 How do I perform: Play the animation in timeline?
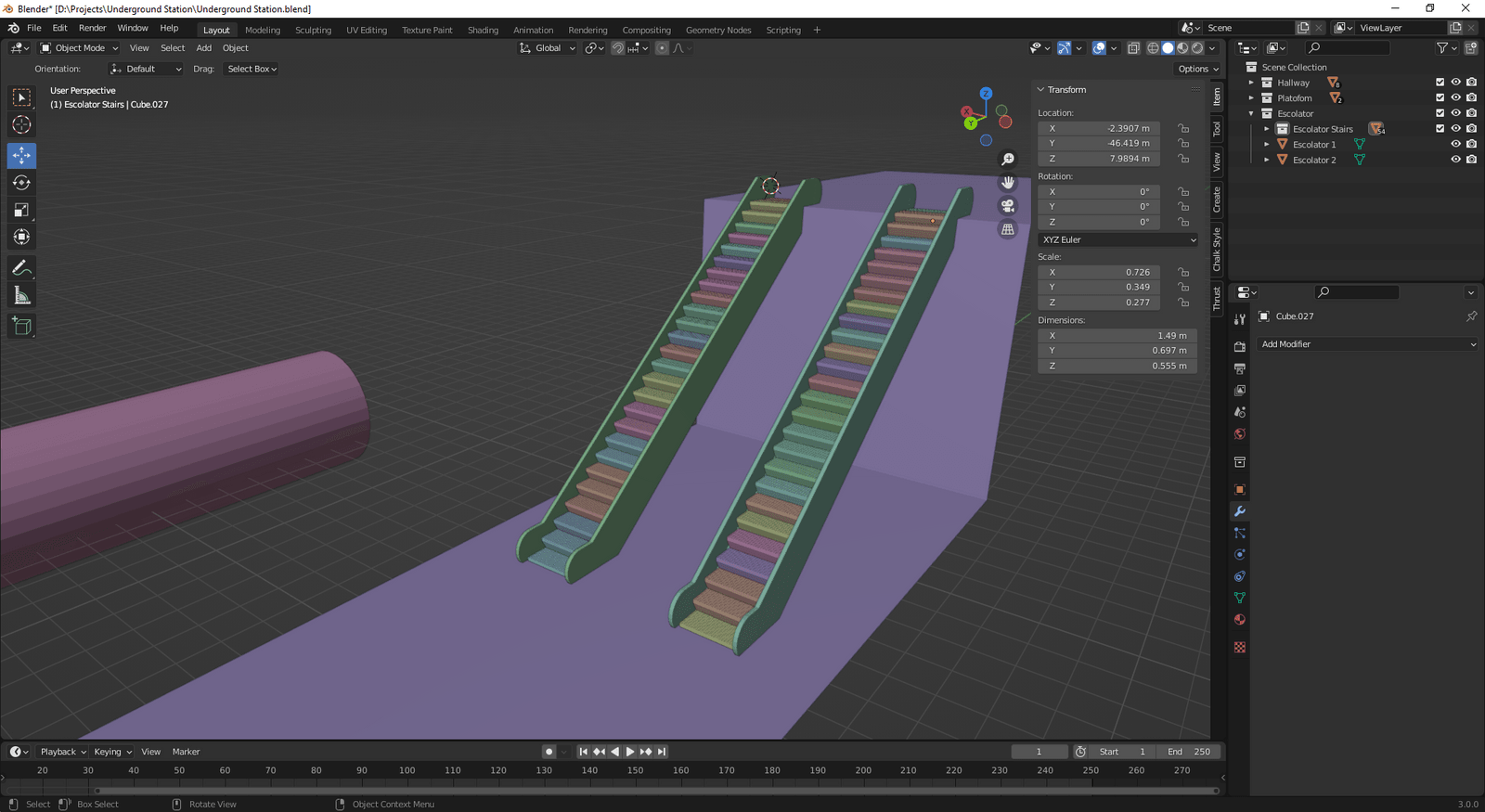[630, 752]
